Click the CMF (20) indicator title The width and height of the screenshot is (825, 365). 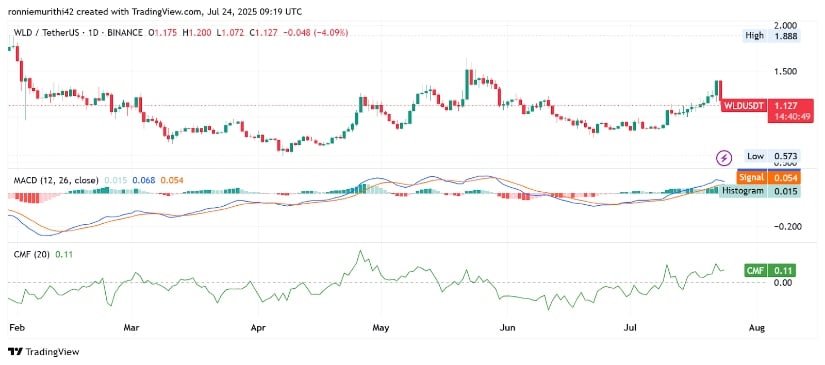coord(33,255)
